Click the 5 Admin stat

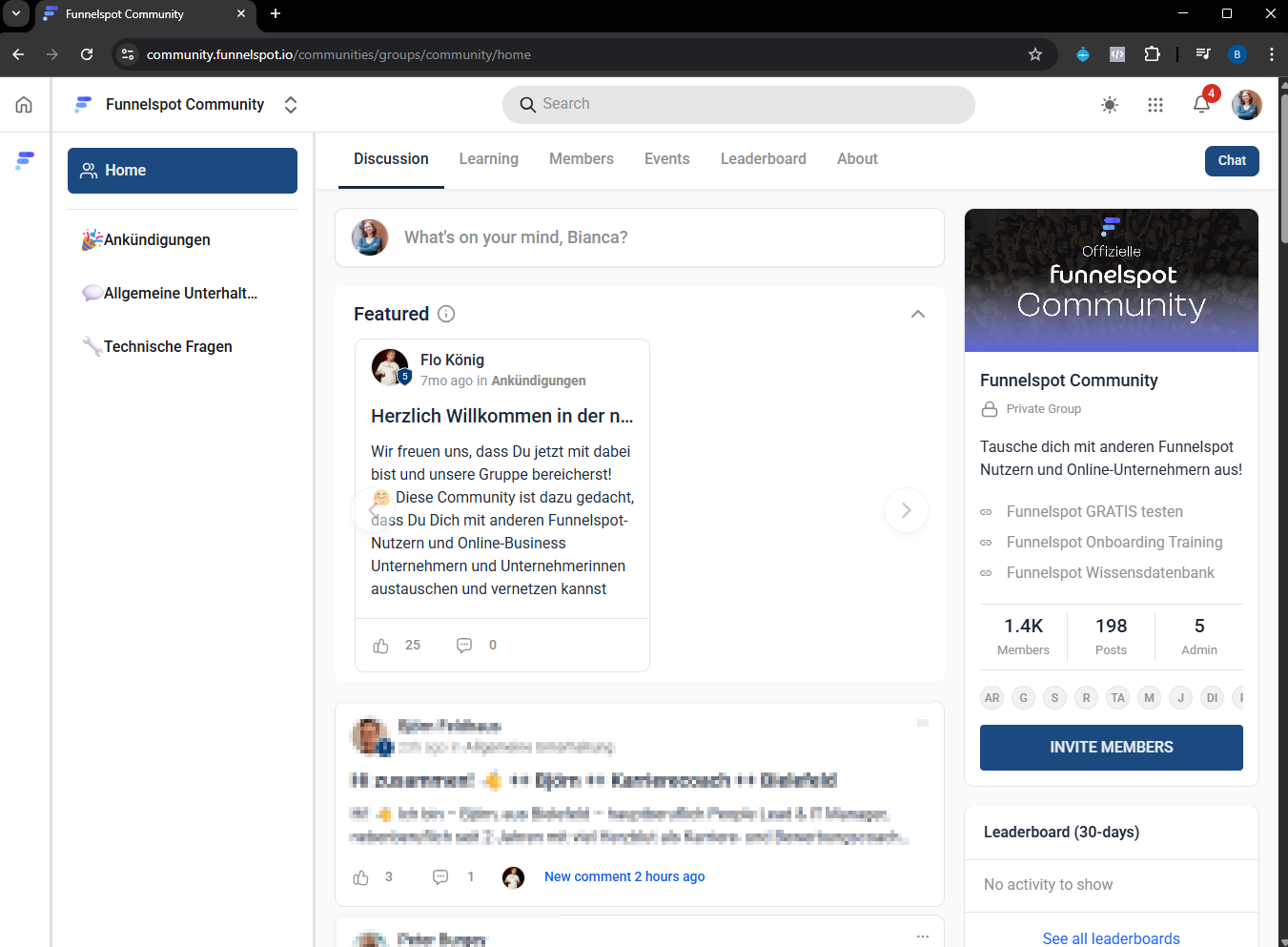pos(1199,637)
